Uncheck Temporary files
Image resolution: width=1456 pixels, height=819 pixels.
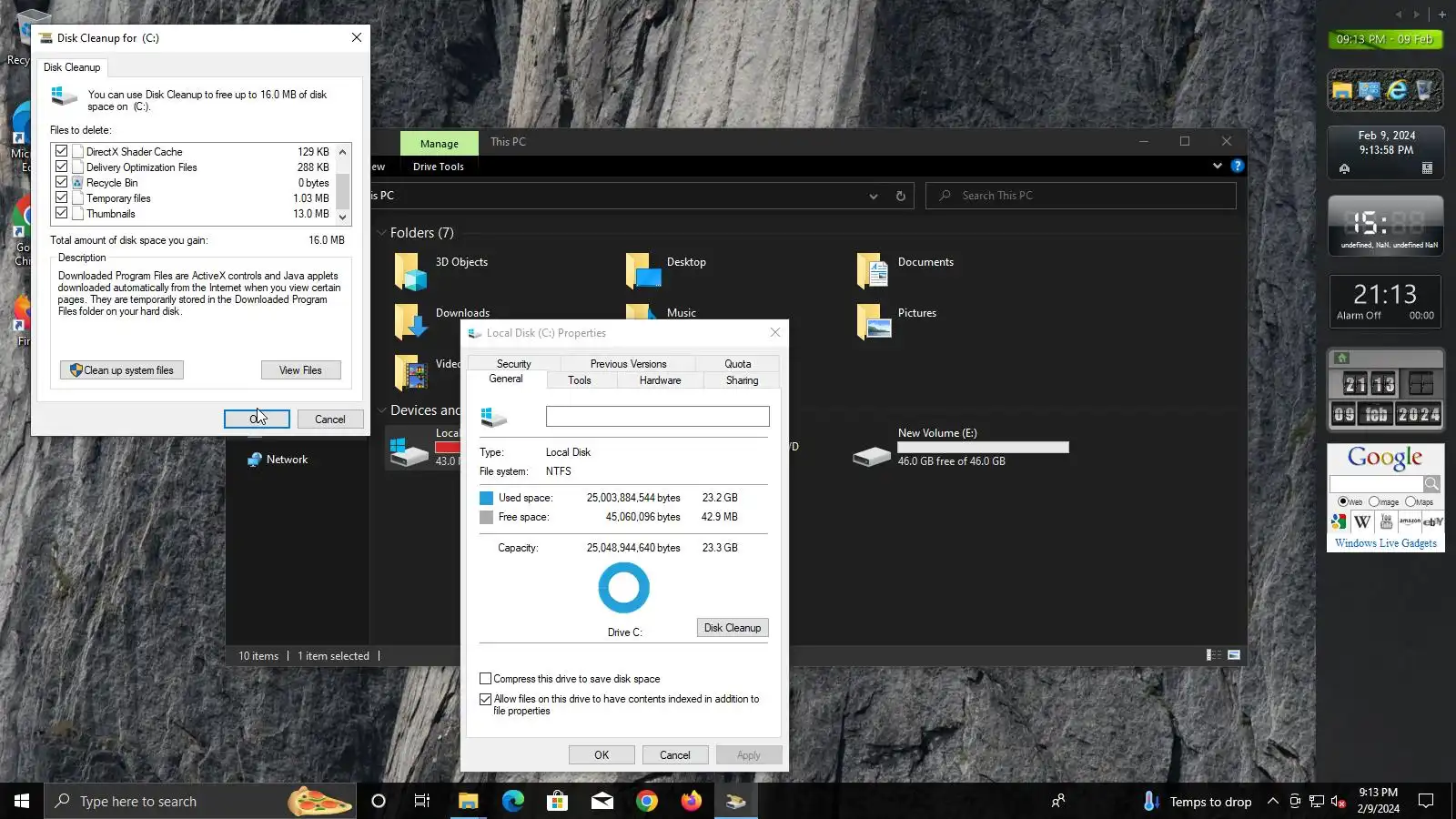point(61,197)
